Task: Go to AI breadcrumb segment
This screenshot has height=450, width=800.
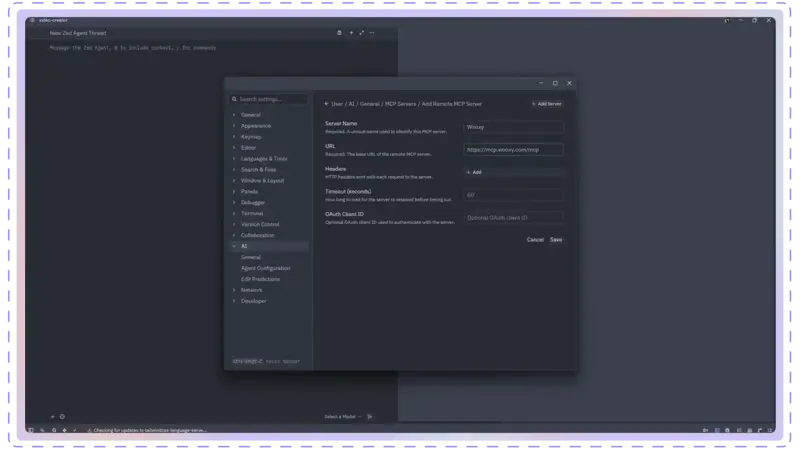Action: tap(352, 104)
